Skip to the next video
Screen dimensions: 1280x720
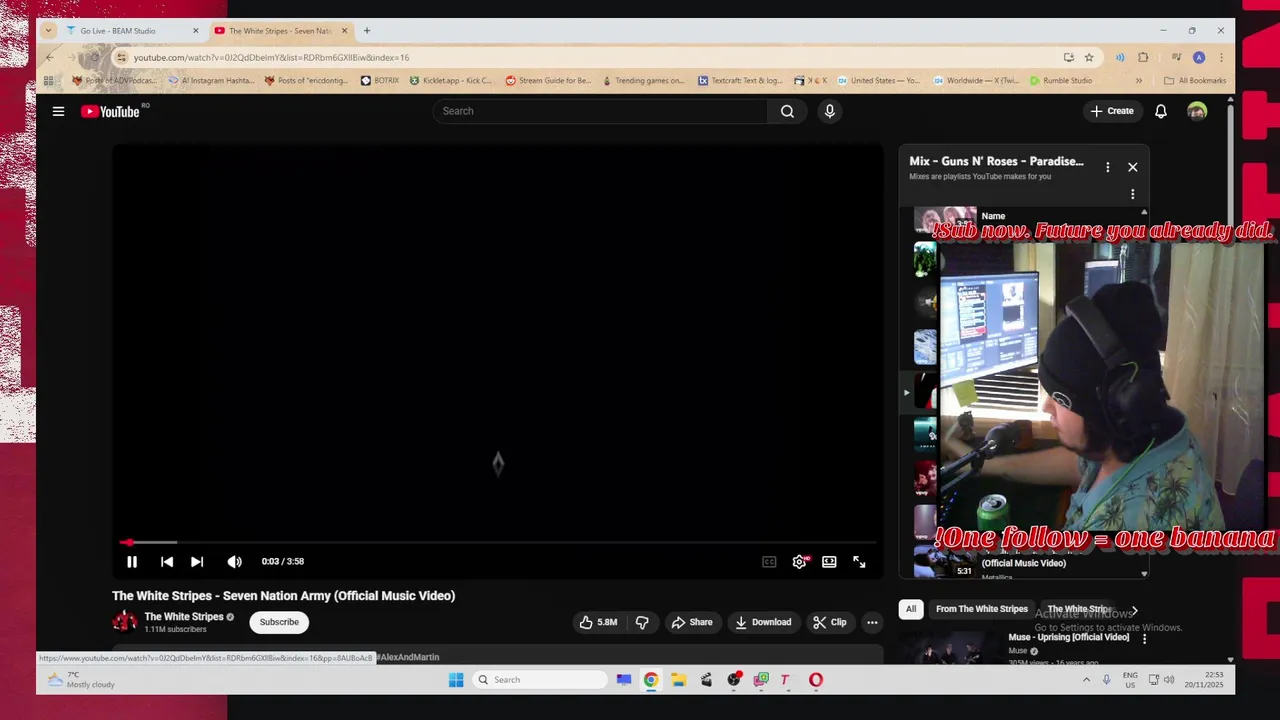coord(197,562)
